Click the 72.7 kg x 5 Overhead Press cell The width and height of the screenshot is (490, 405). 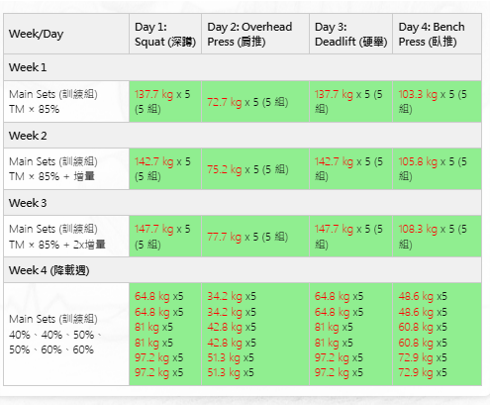(255, 102)
